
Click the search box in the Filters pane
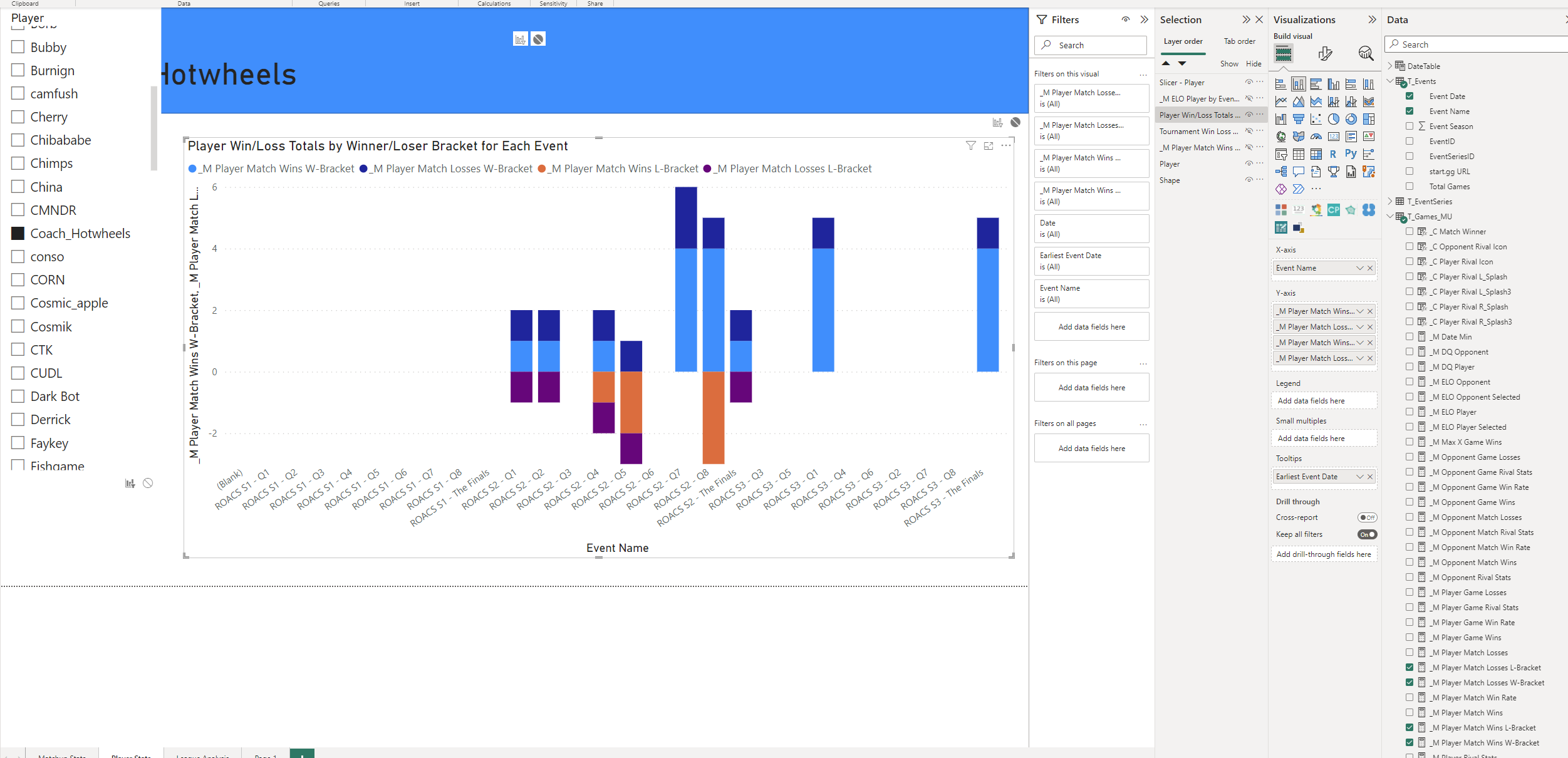[x=1091, y=45]
